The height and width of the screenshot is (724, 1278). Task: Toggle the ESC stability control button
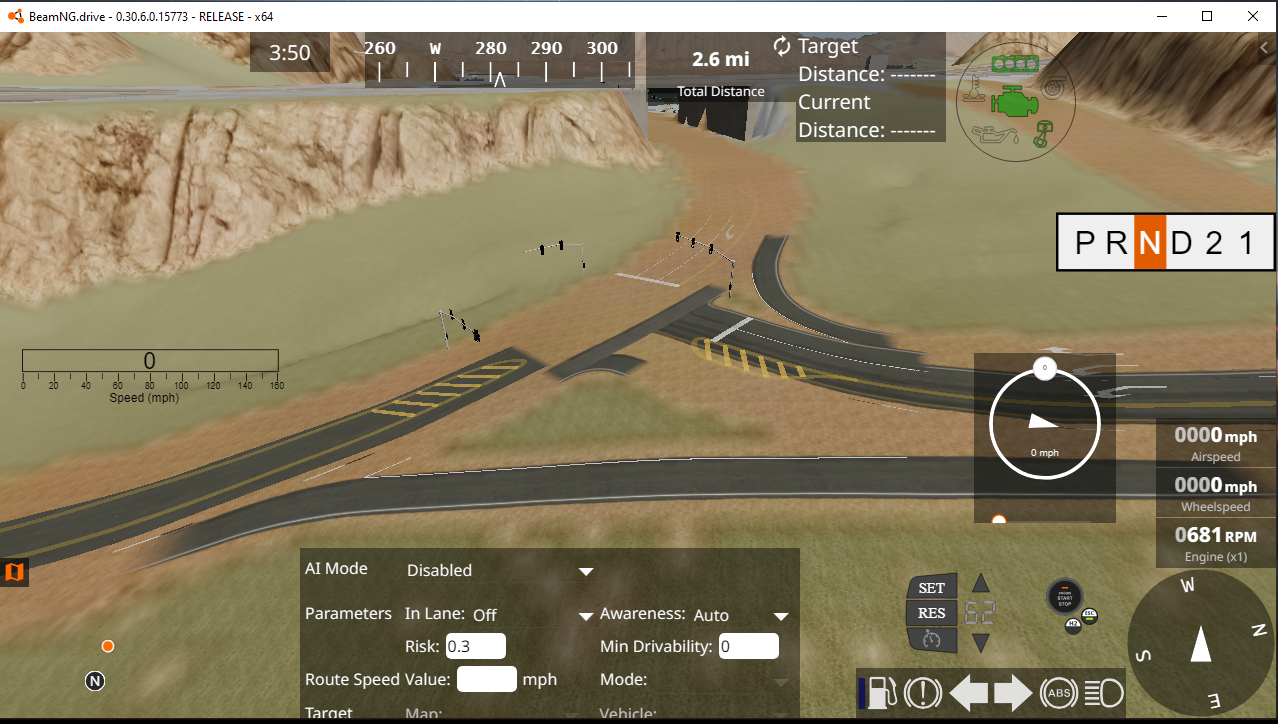1090,616
